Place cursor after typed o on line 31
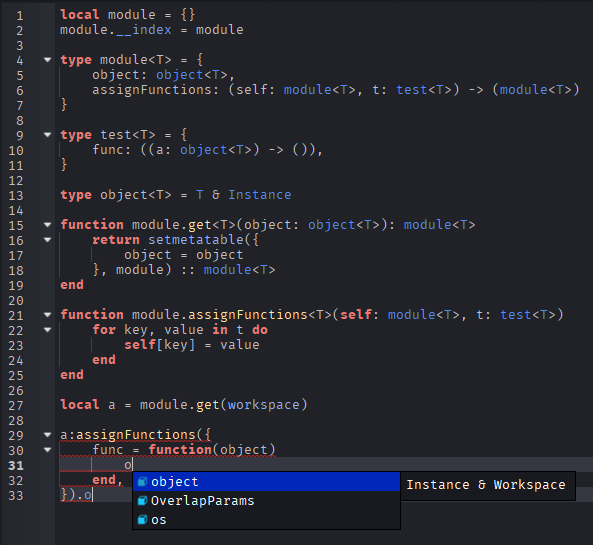593x545 pixels. 132,465
